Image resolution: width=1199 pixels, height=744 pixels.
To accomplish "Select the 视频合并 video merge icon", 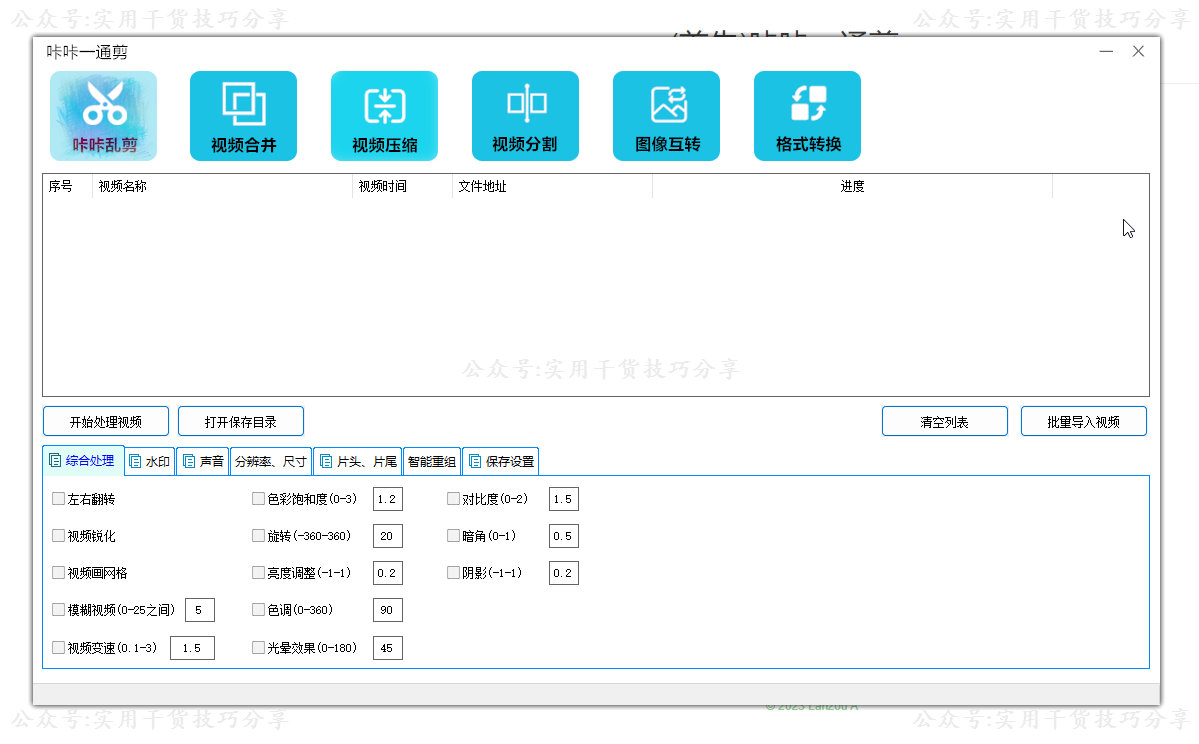I will 243,116.
